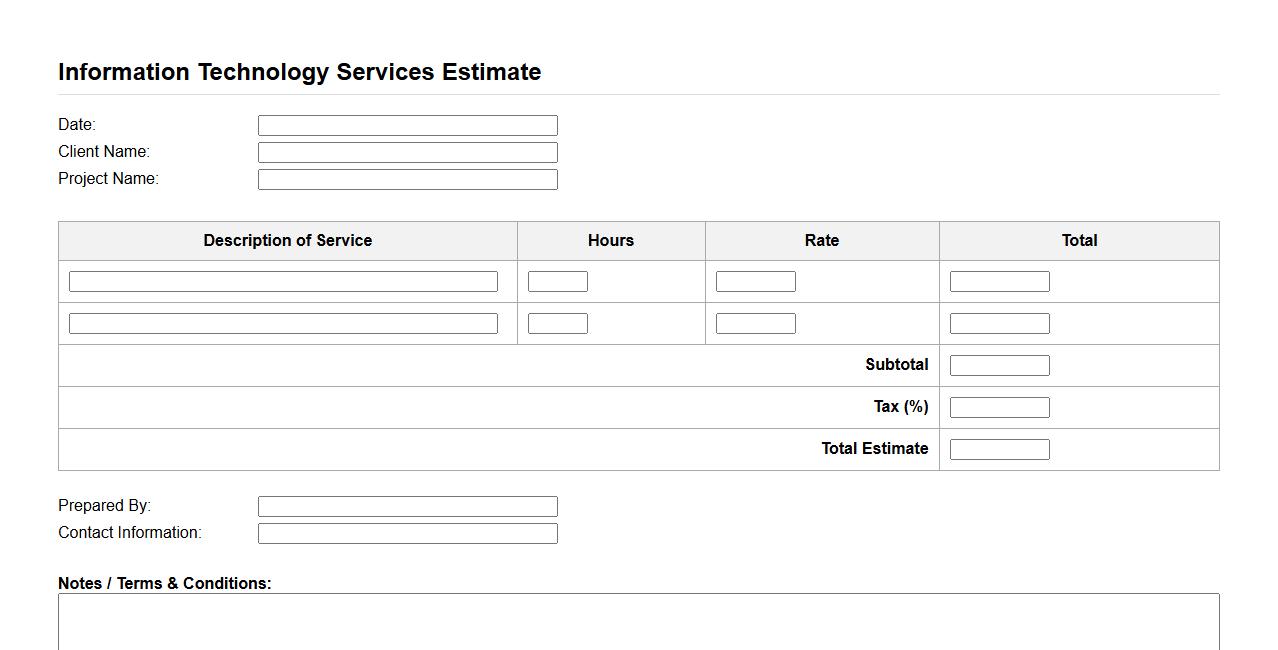Focus the Client Name text box
The image size is (1278, 650).
[x=407, y=152]
